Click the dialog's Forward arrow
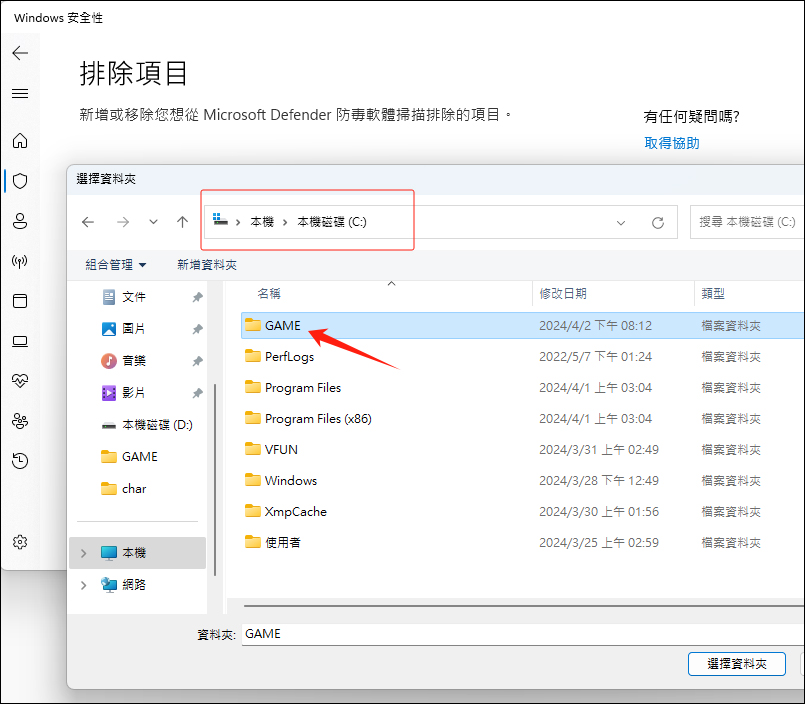The width and height of the screenshot is (805, 704). pos(123,222)
